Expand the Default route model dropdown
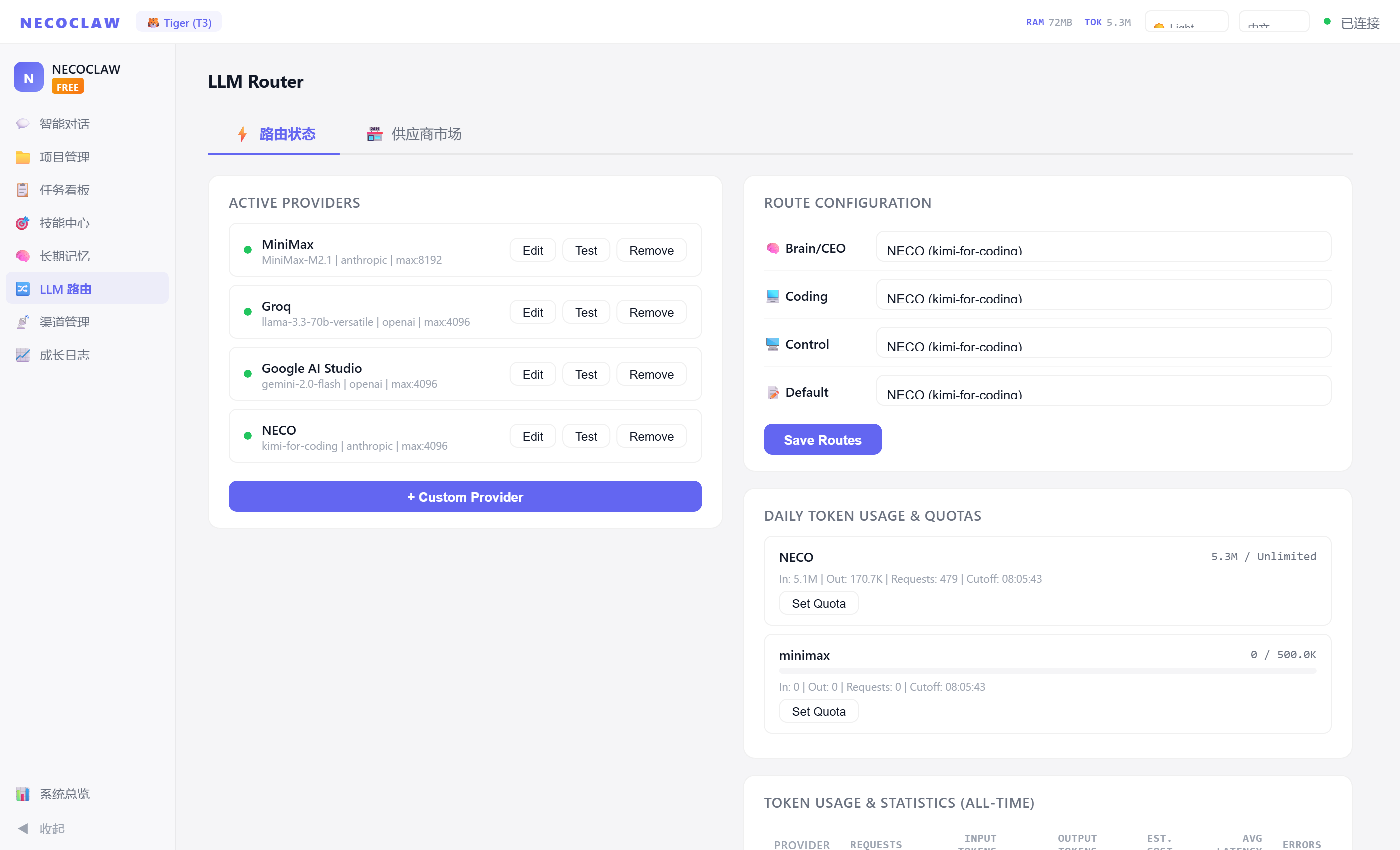 1103,391
